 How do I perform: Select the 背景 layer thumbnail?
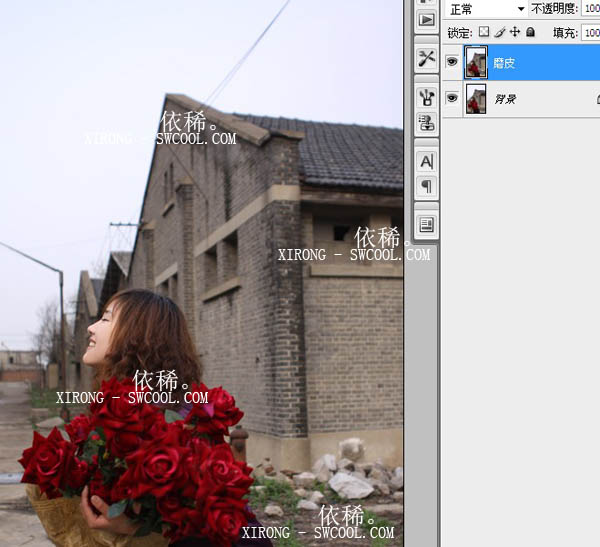[x=476, y=98]
